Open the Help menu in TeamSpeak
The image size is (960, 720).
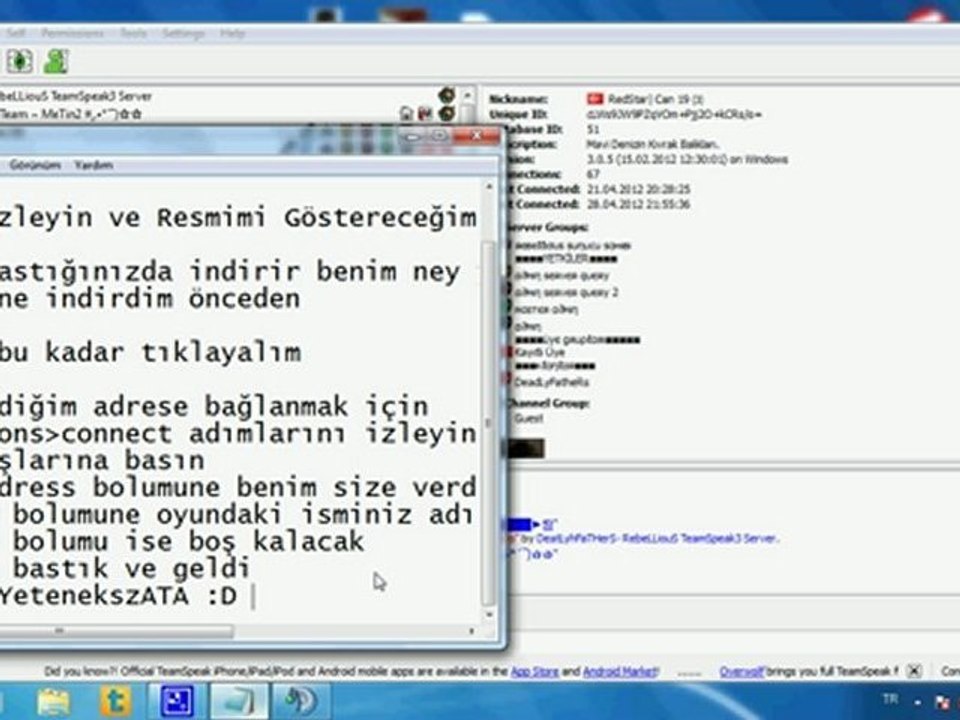[x=233, y=33]
